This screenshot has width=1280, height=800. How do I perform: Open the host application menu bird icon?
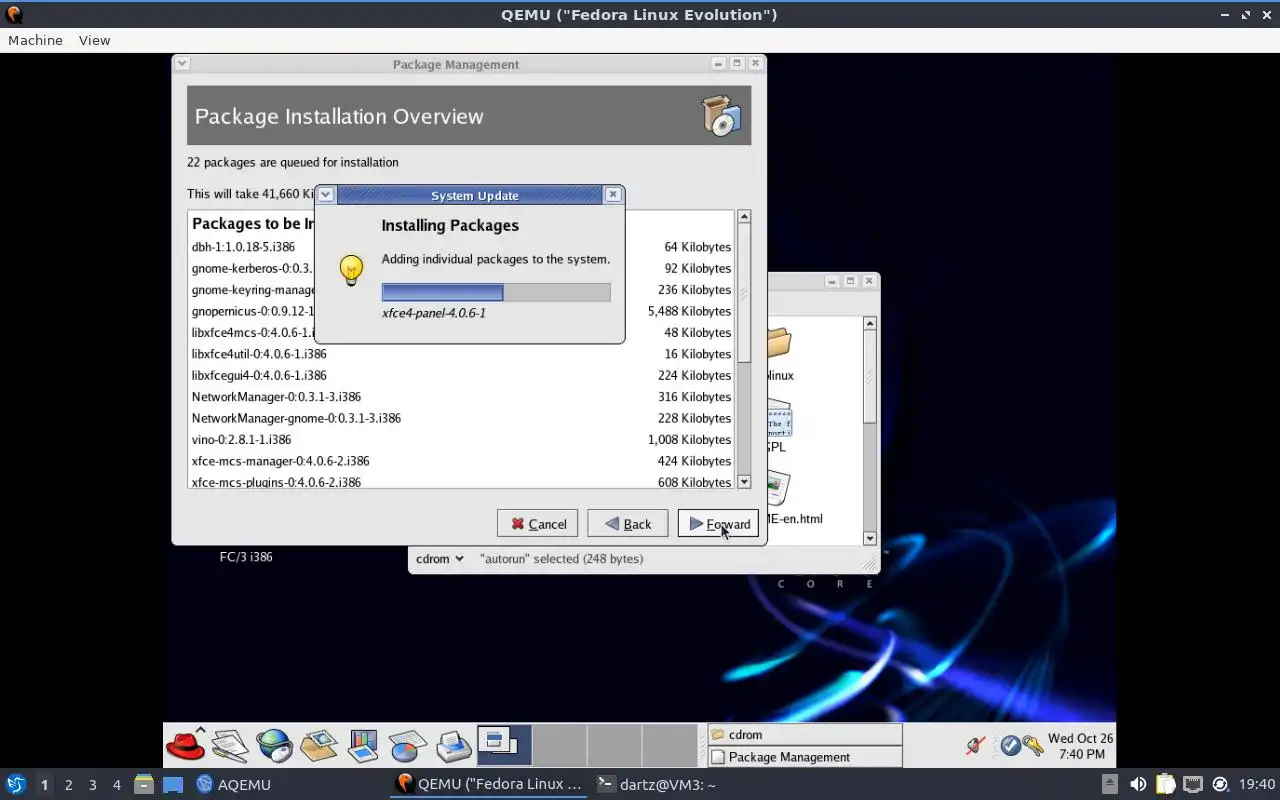pos(16,784)
